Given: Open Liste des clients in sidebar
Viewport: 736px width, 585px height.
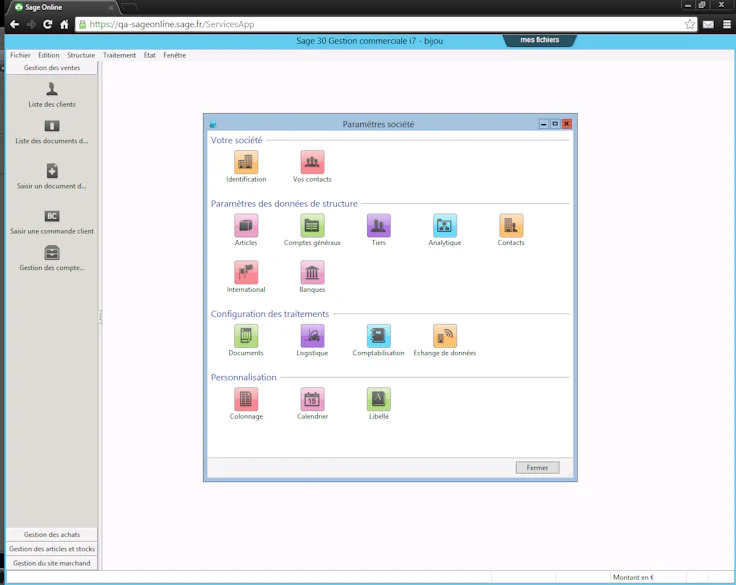Looking at the screenshot, I should tap(52, 95).
